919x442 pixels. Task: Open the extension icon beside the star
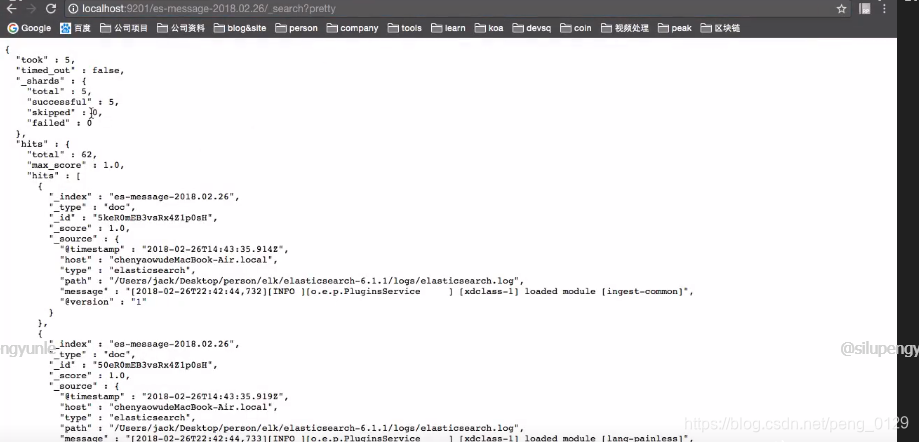(x=864, y=9)
